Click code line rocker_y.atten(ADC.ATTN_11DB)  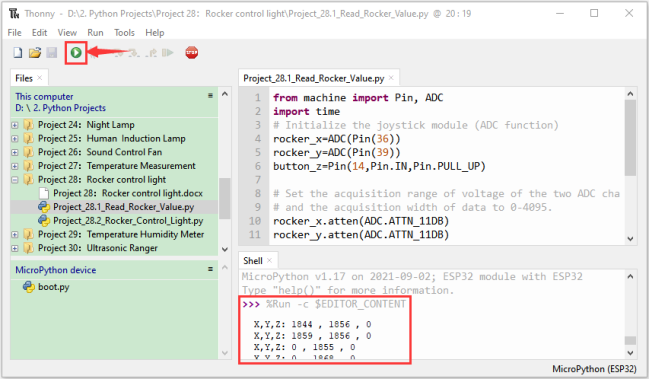(361, 234)
